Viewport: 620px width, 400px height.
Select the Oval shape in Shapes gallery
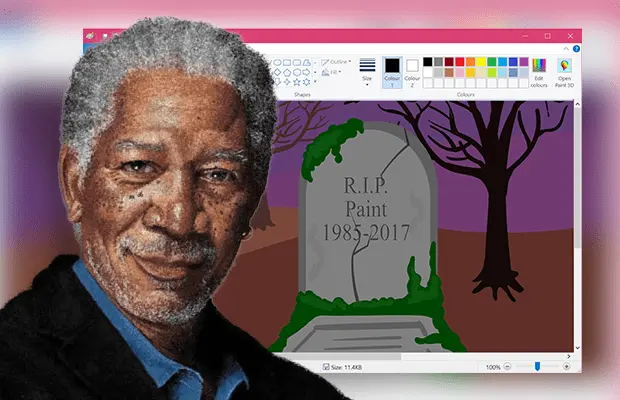click(277, 62)
